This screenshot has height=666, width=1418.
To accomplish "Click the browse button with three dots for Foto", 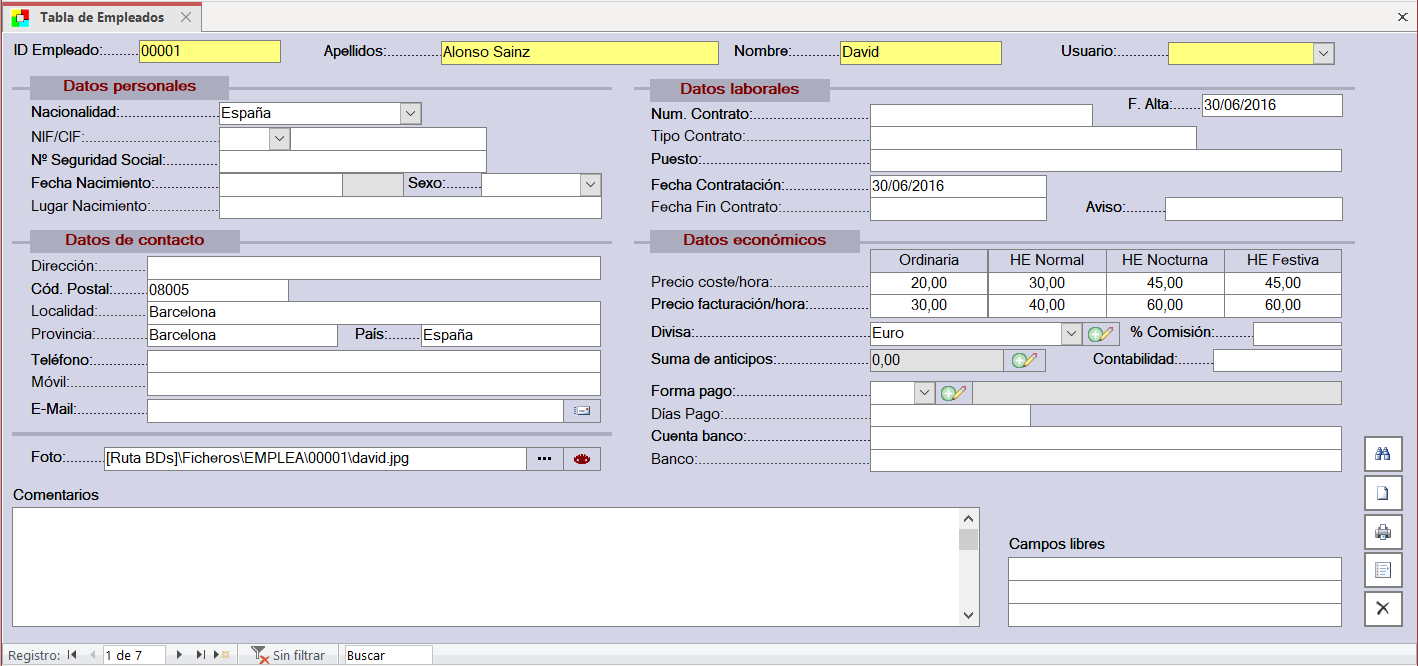I will point(544,459).
